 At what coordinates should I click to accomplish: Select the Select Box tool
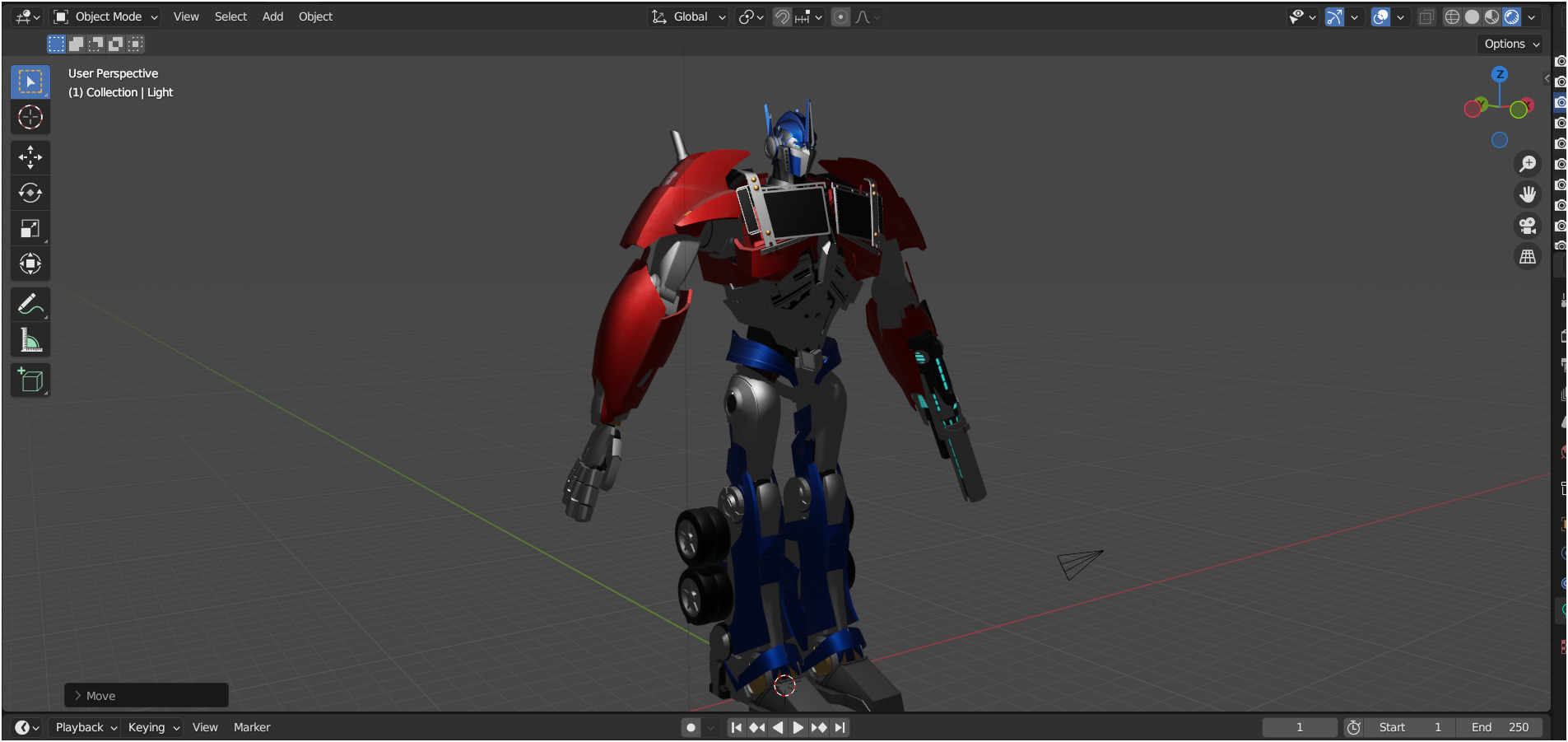click(30, 82)
